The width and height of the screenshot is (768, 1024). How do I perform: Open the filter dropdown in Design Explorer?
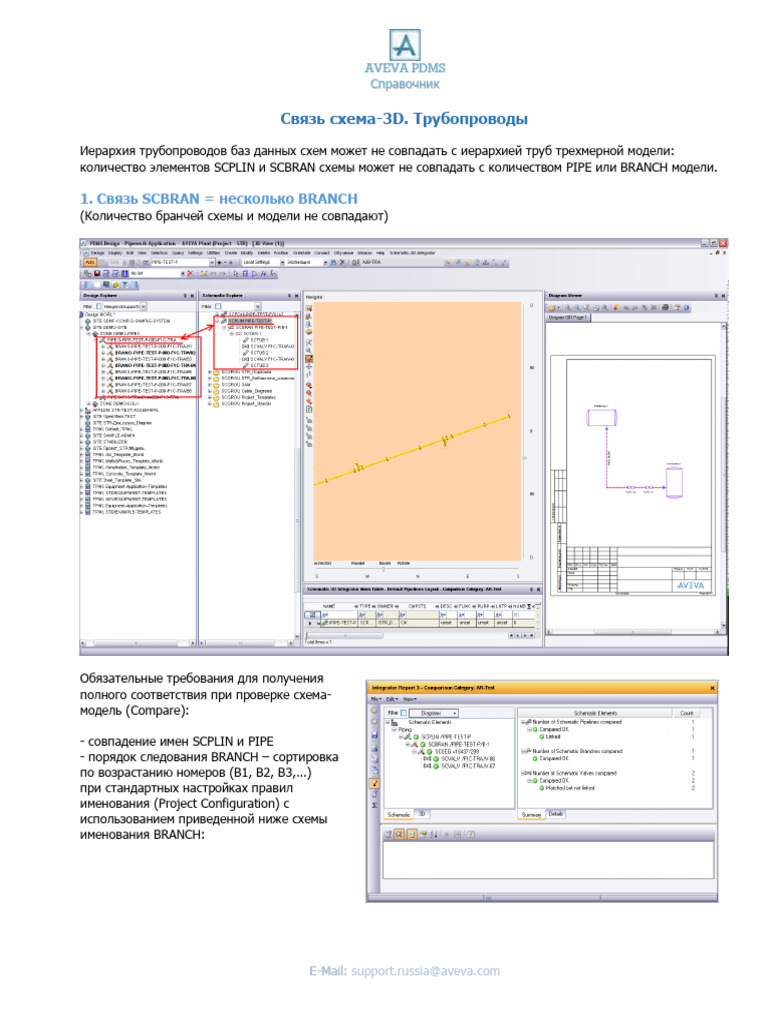pos(143,306)
